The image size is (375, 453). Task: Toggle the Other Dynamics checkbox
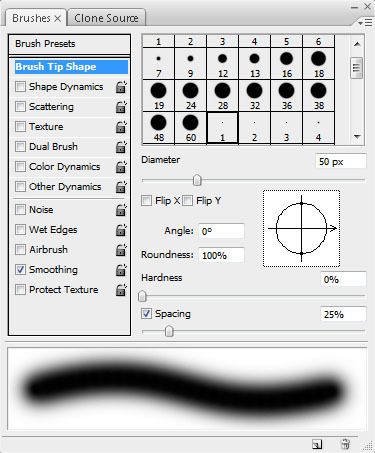[20, 186]
